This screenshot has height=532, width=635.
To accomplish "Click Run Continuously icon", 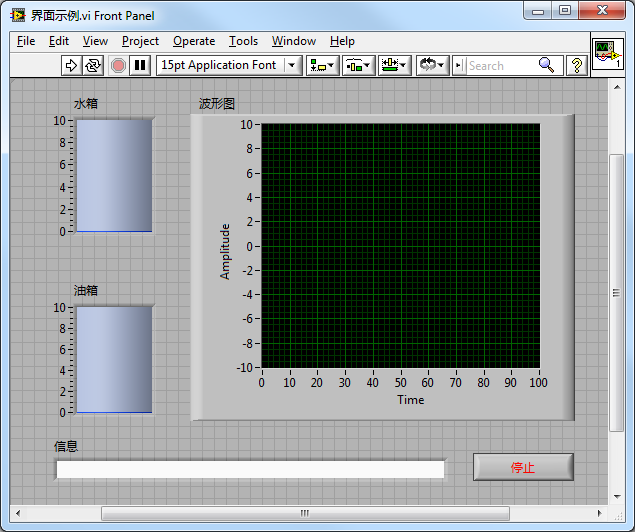I will 93,65.
